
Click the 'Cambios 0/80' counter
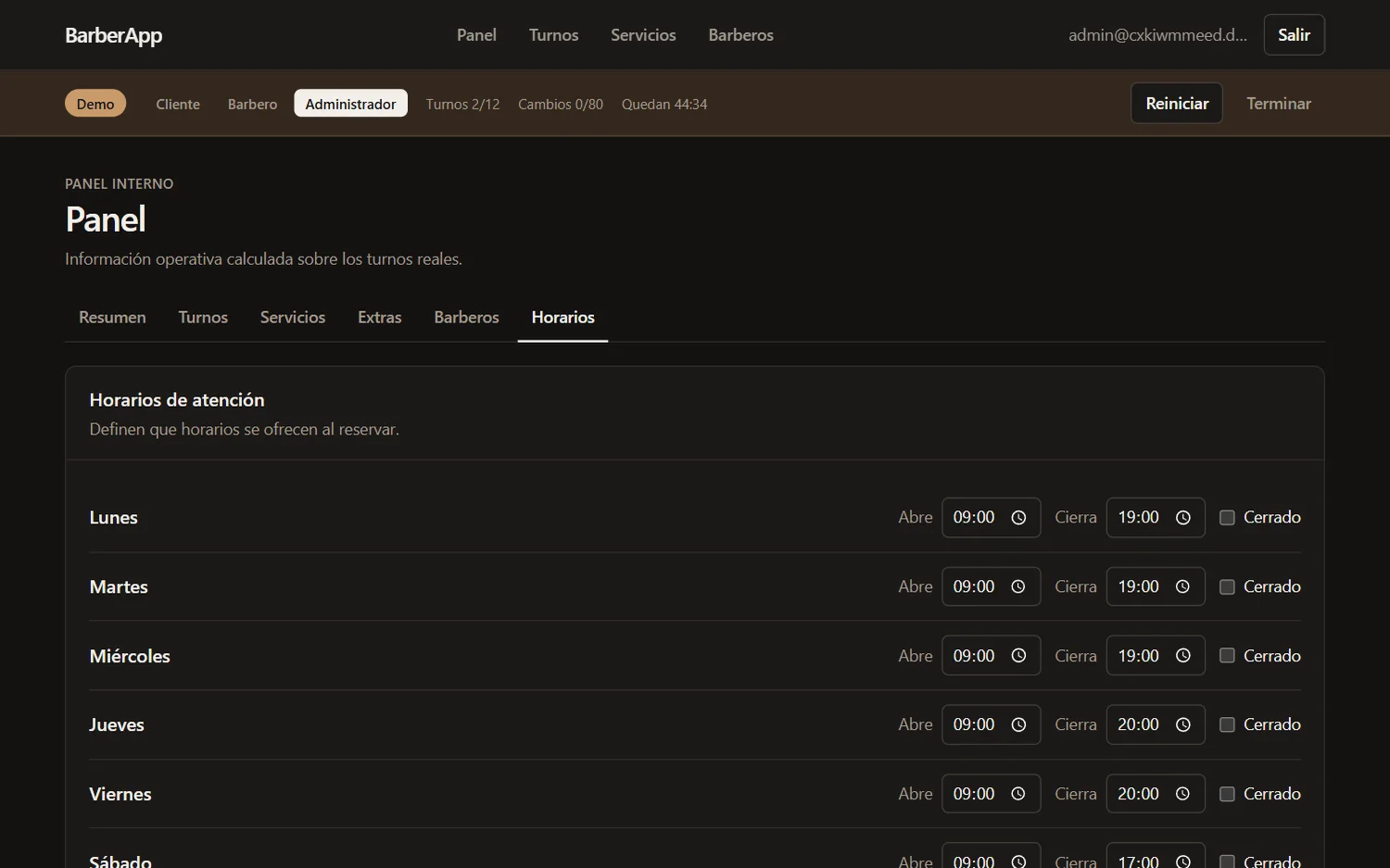tap(561, 105)
